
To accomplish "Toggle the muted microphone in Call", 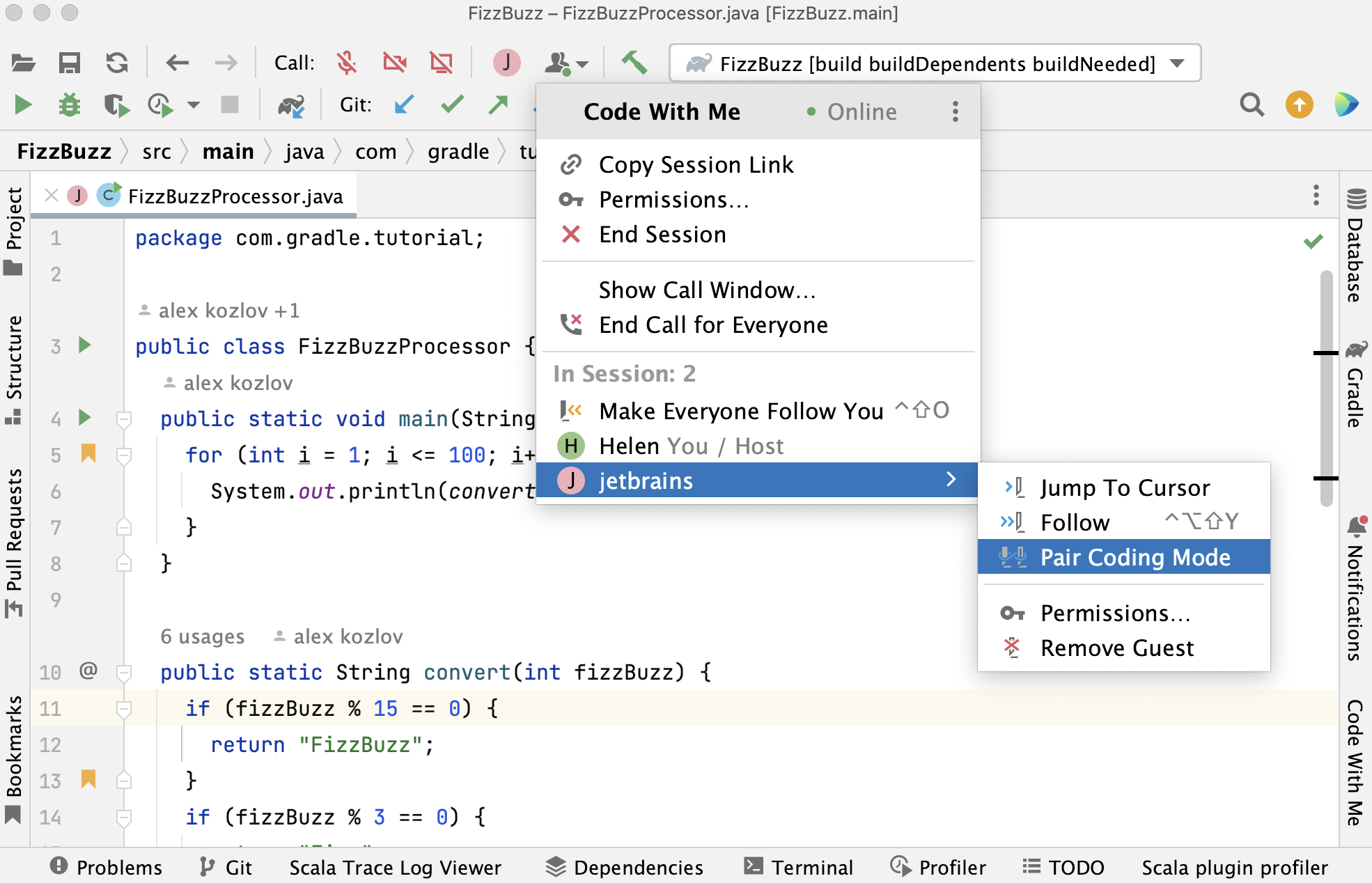I will pyautogui.click(x=346, y=63).
